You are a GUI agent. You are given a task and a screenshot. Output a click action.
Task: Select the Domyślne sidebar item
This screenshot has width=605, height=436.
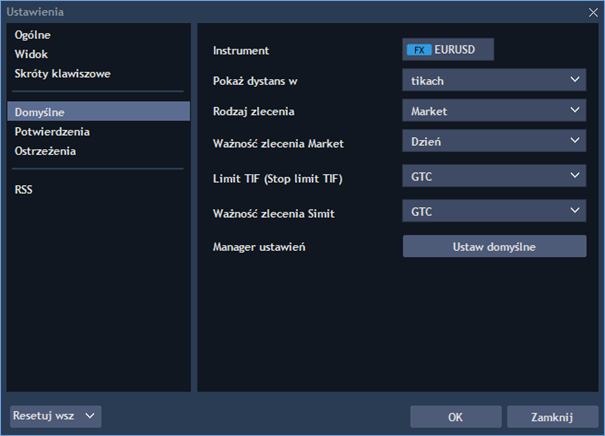40,112
